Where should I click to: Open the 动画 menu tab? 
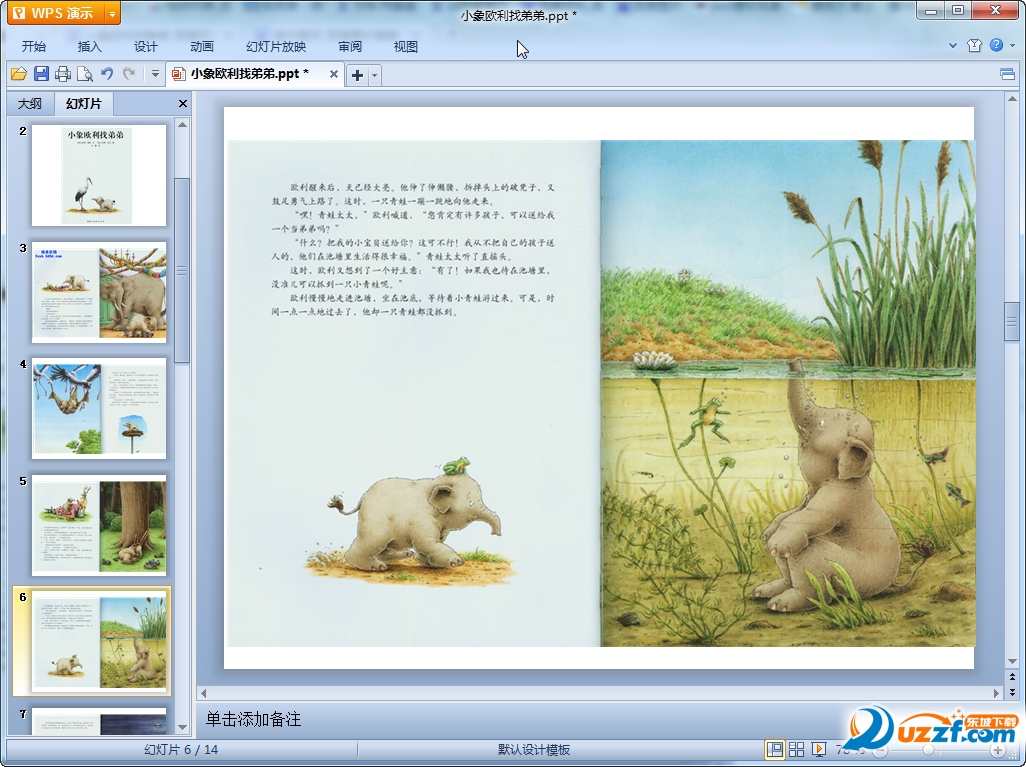(202, 46)
